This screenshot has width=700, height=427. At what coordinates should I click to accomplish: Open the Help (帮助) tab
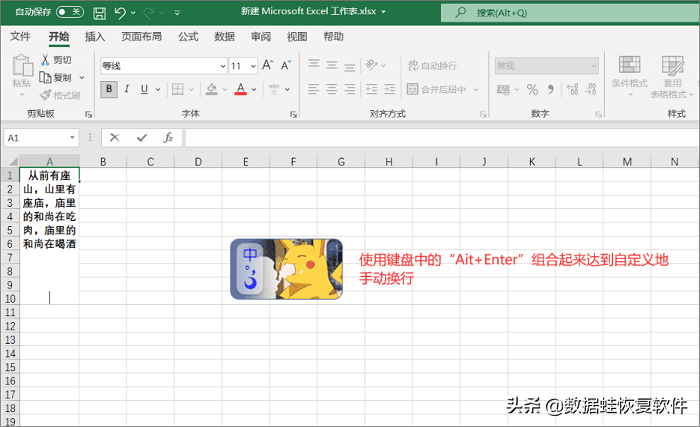[x=333, y=36]
